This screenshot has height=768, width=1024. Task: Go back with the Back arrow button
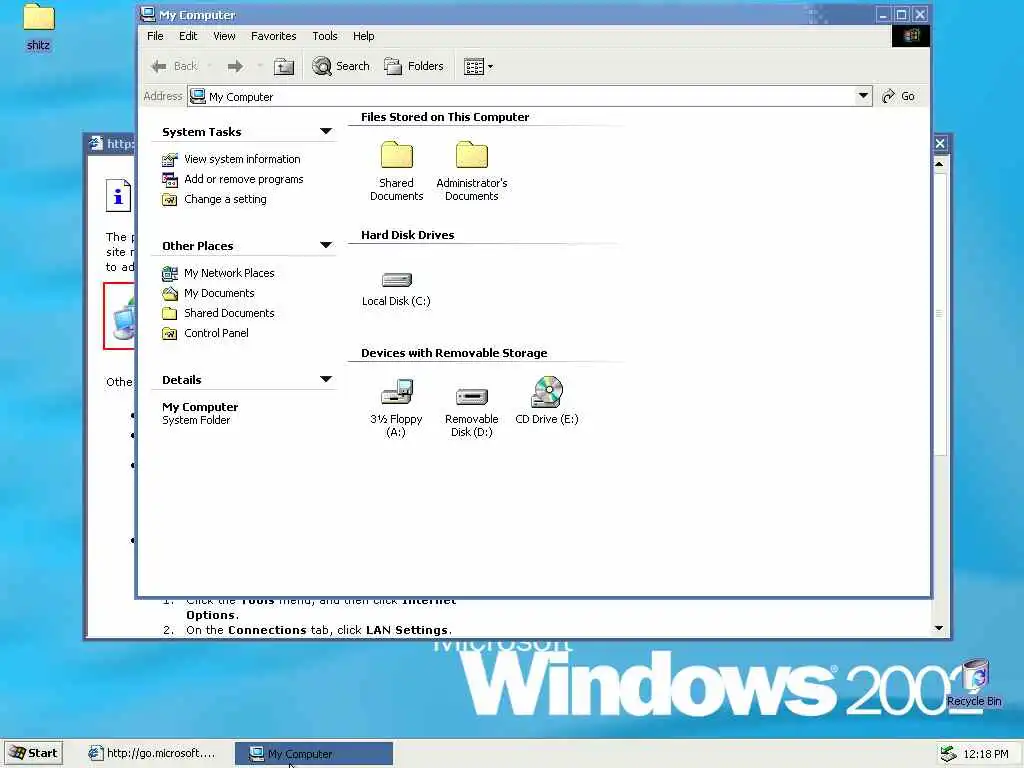tap(174, 66)
